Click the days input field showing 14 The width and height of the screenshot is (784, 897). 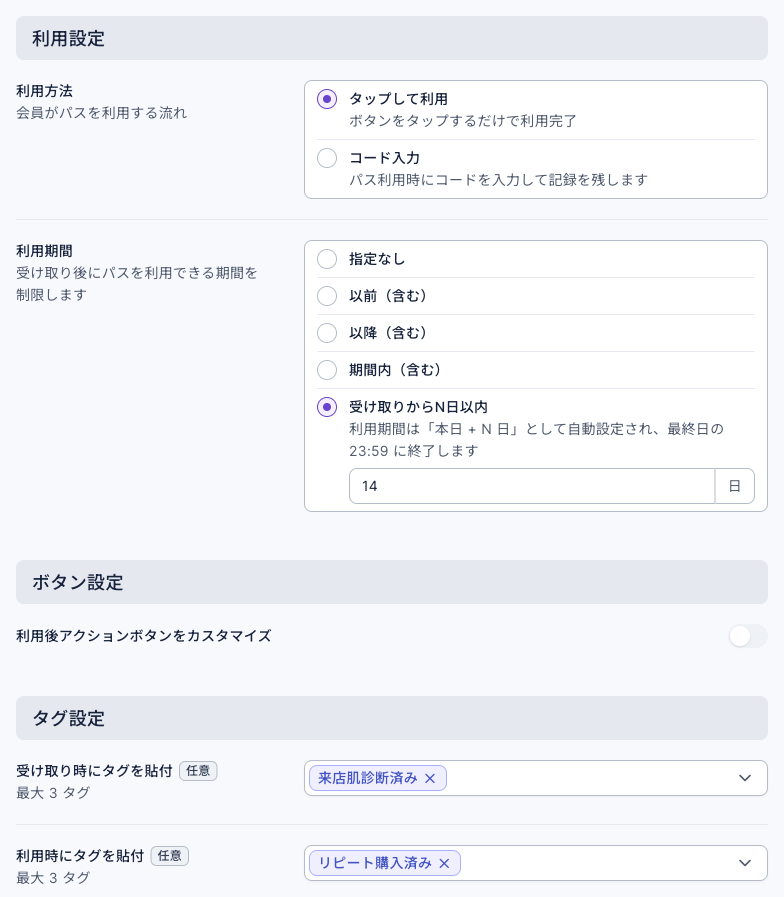click(x=532, y=486)
